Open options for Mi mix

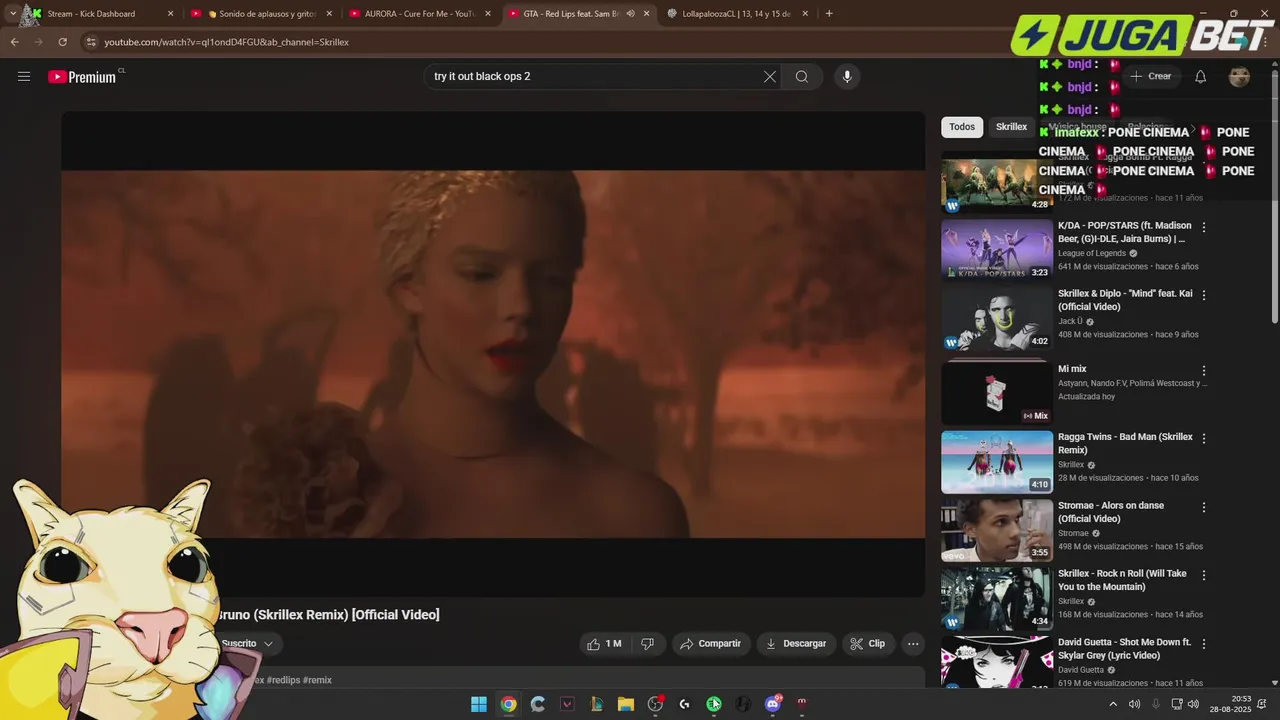(1204, 371)
